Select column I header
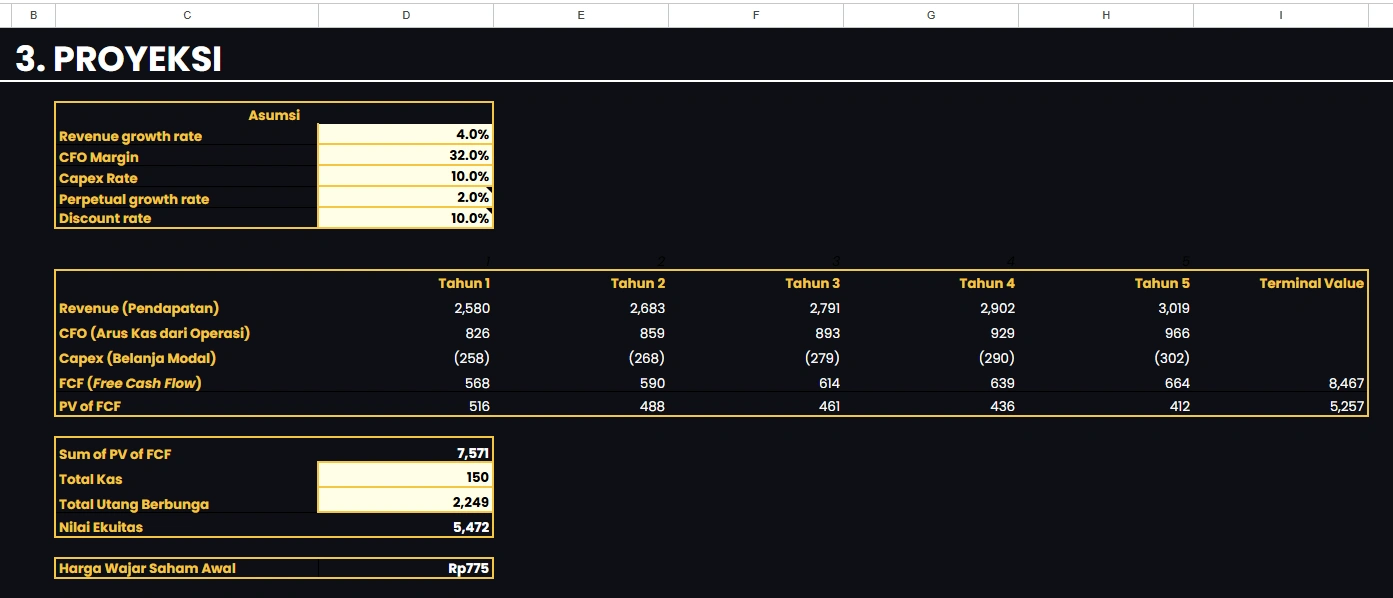This screenshot has height=598, width=1393. pos(1281,15)
